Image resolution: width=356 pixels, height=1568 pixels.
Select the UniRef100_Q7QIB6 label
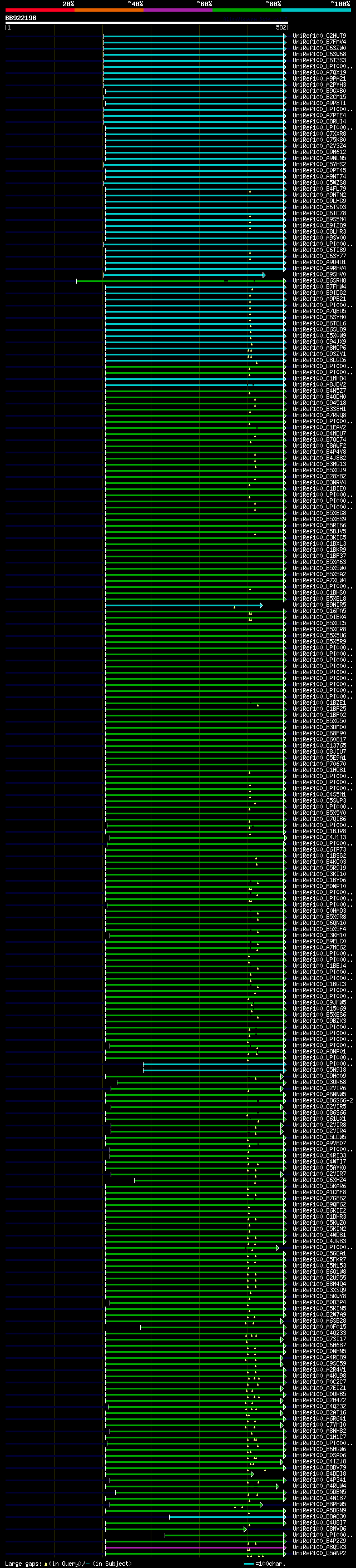click(319, 819)
